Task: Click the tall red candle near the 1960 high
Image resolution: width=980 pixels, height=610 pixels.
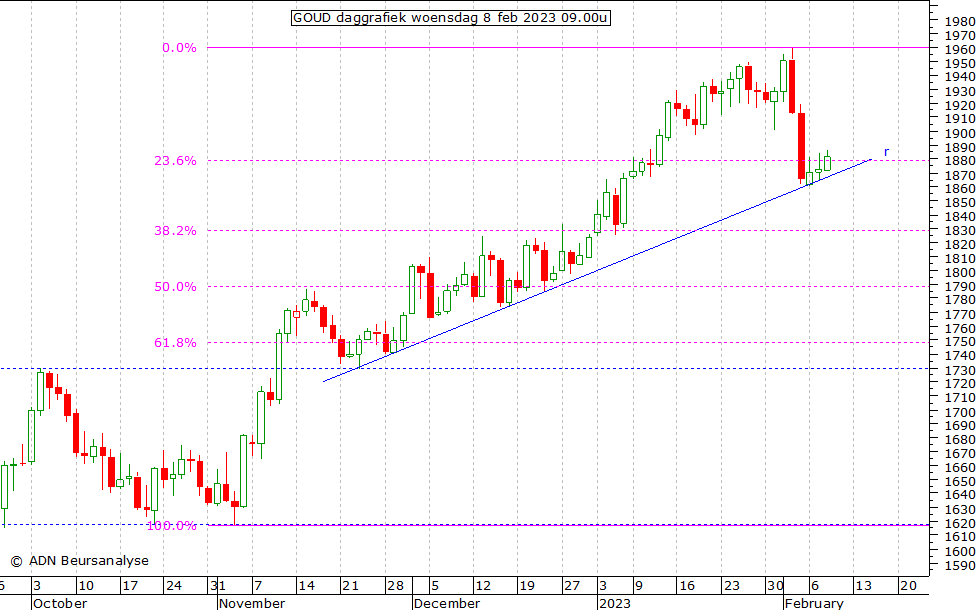Action: click(792, 86)
